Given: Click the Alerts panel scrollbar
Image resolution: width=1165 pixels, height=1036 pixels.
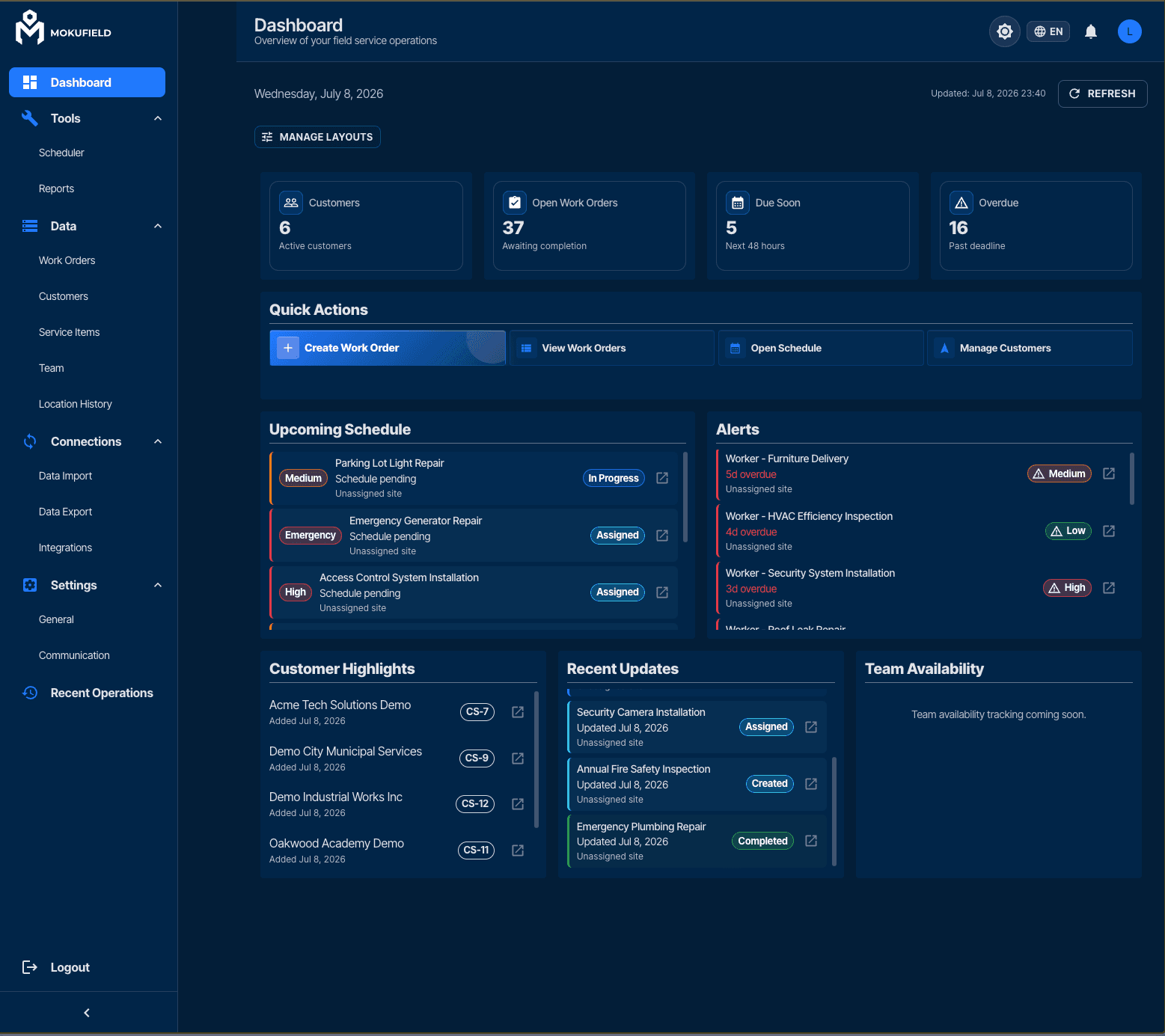Looking at the screenshot, I should tap(1131, 479).
